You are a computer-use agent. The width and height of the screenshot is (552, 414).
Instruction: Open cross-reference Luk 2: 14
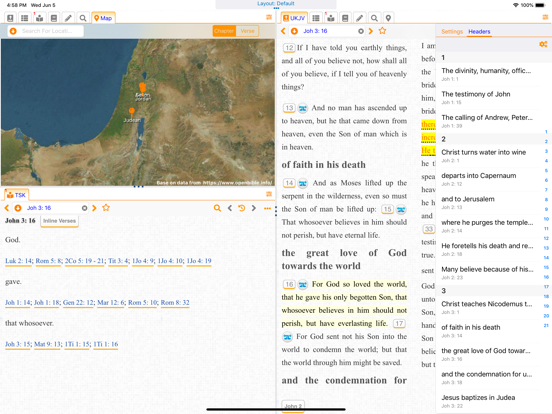click(x=18, y=261)
